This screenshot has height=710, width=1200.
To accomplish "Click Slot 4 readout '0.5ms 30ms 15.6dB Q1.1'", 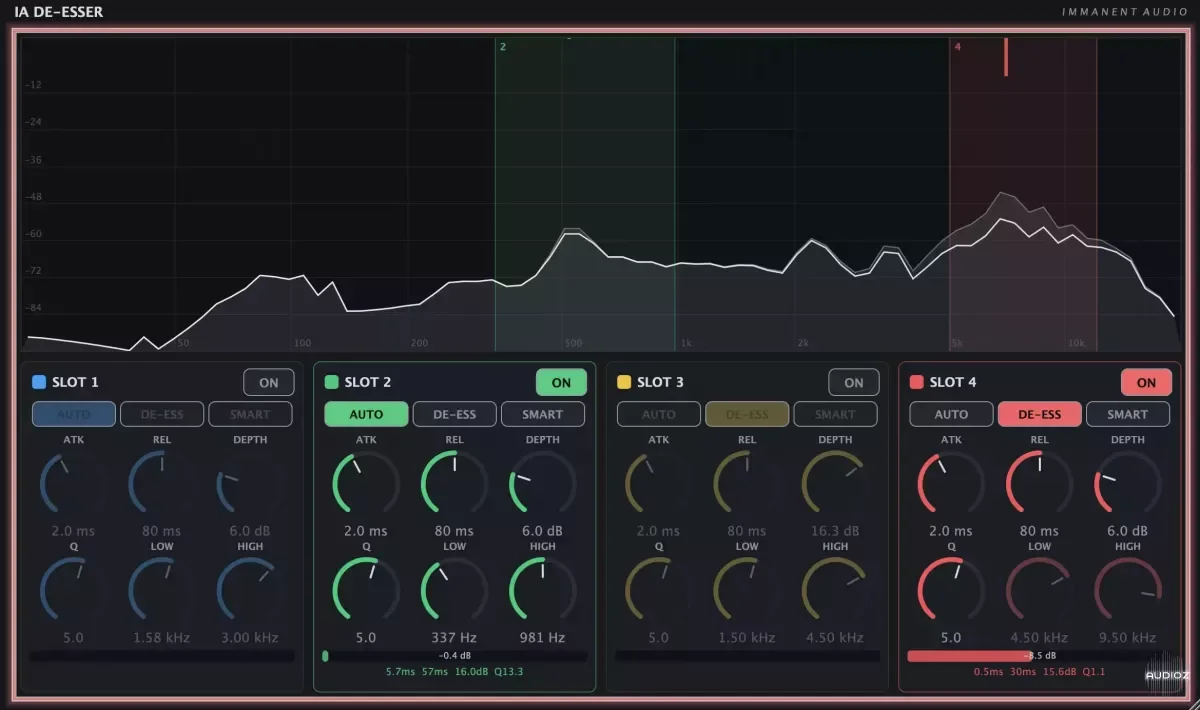I will tap(1039, 671).
